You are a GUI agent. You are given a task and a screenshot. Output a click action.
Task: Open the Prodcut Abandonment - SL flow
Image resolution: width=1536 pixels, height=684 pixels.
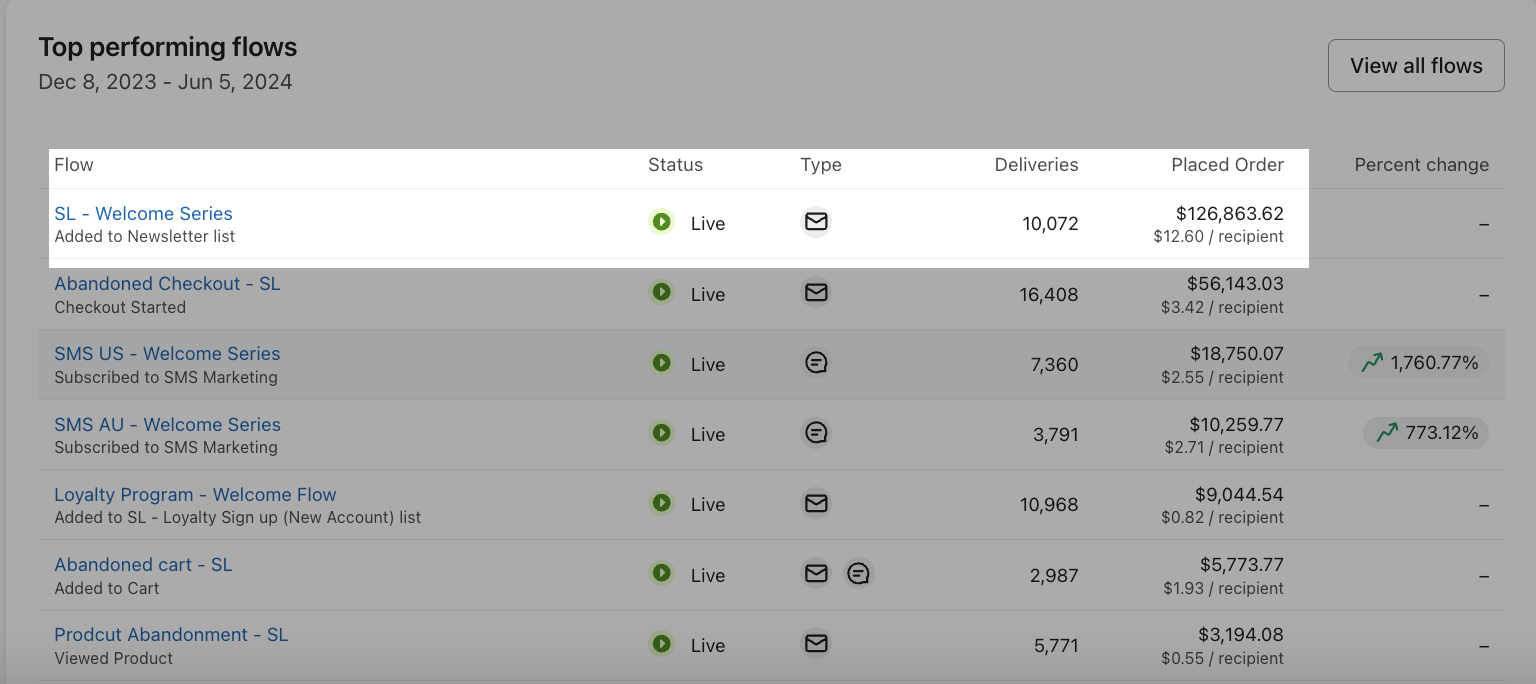171,635
